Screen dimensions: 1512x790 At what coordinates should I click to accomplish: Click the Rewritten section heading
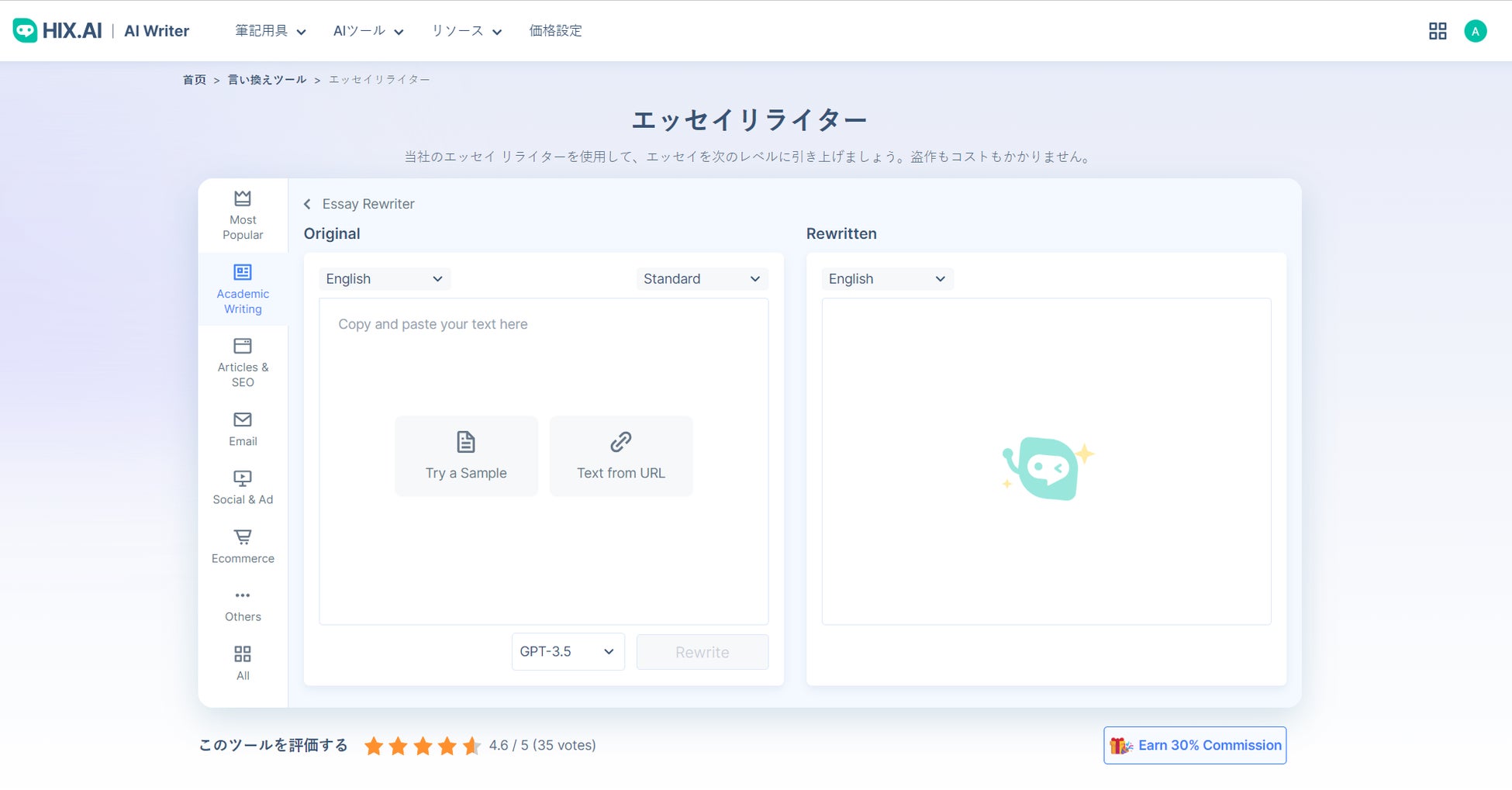click(841, 234)
